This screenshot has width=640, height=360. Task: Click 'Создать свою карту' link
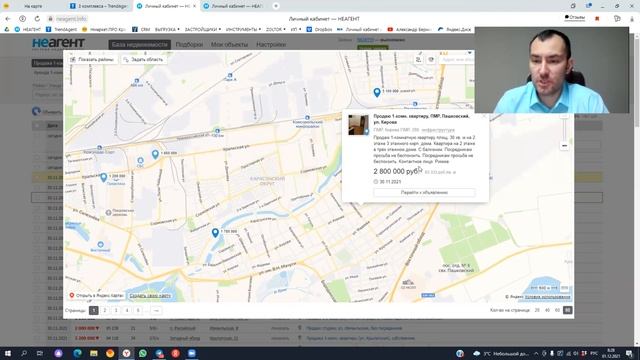(150, 296)
